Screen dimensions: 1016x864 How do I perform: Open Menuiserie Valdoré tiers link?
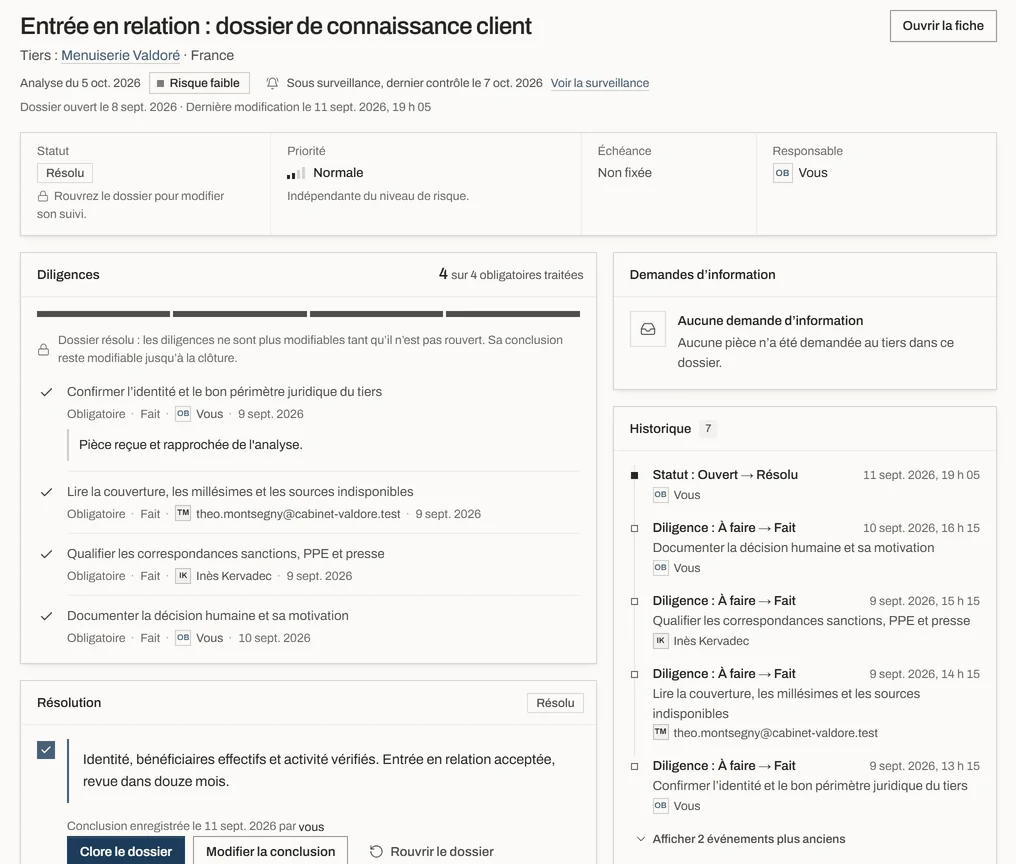point(121,55)
